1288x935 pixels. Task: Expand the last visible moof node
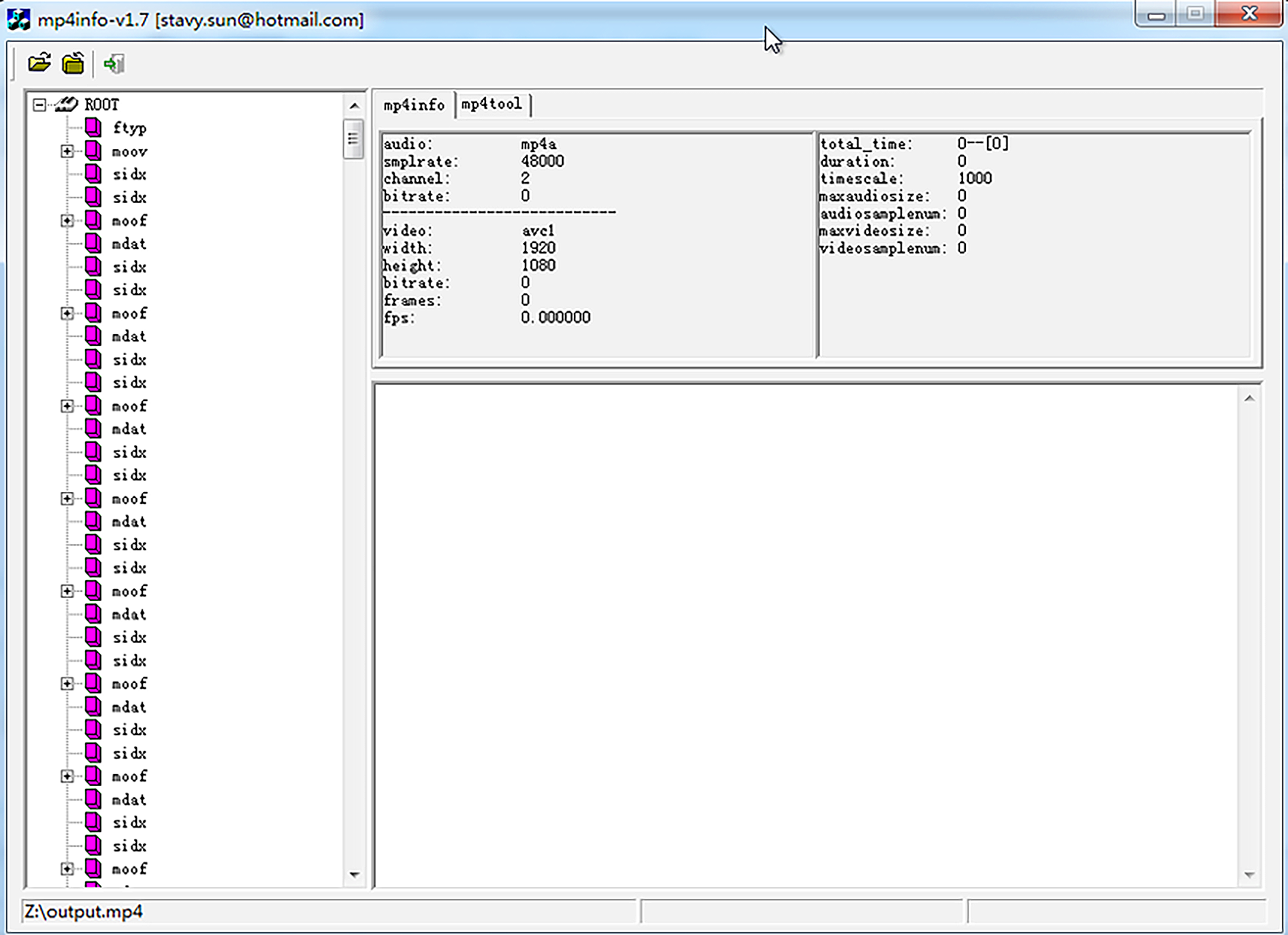(67, 869)
